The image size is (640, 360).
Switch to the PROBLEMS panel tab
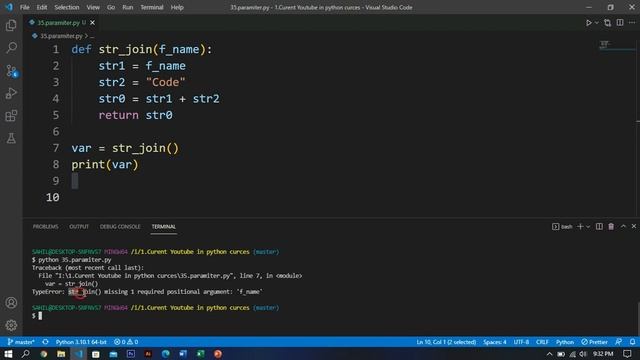(45, 227)
